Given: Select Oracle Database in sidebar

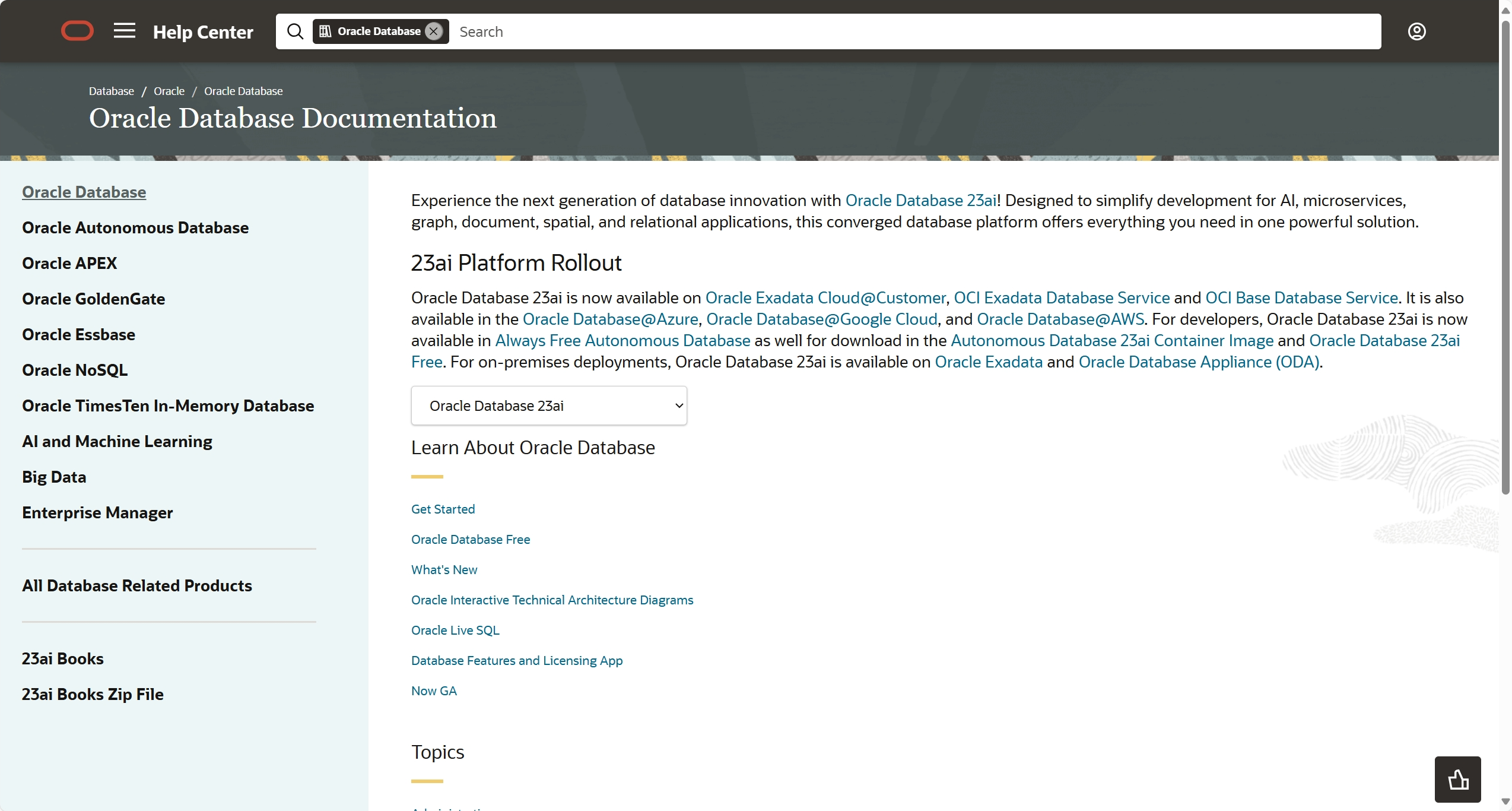Looking at the screenshot, I should click(x=84, y=192).
